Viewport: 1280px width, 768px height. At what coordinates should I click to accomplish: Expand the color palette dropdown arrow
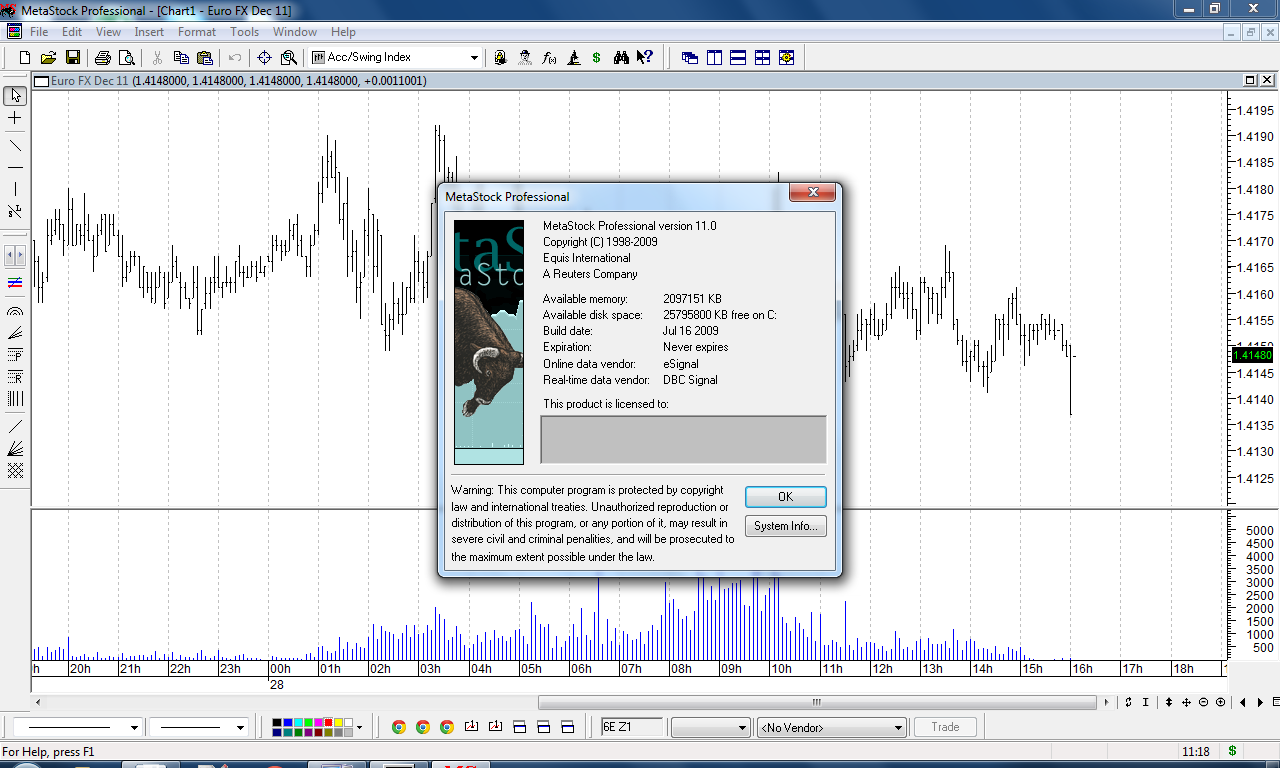[359, 728]
